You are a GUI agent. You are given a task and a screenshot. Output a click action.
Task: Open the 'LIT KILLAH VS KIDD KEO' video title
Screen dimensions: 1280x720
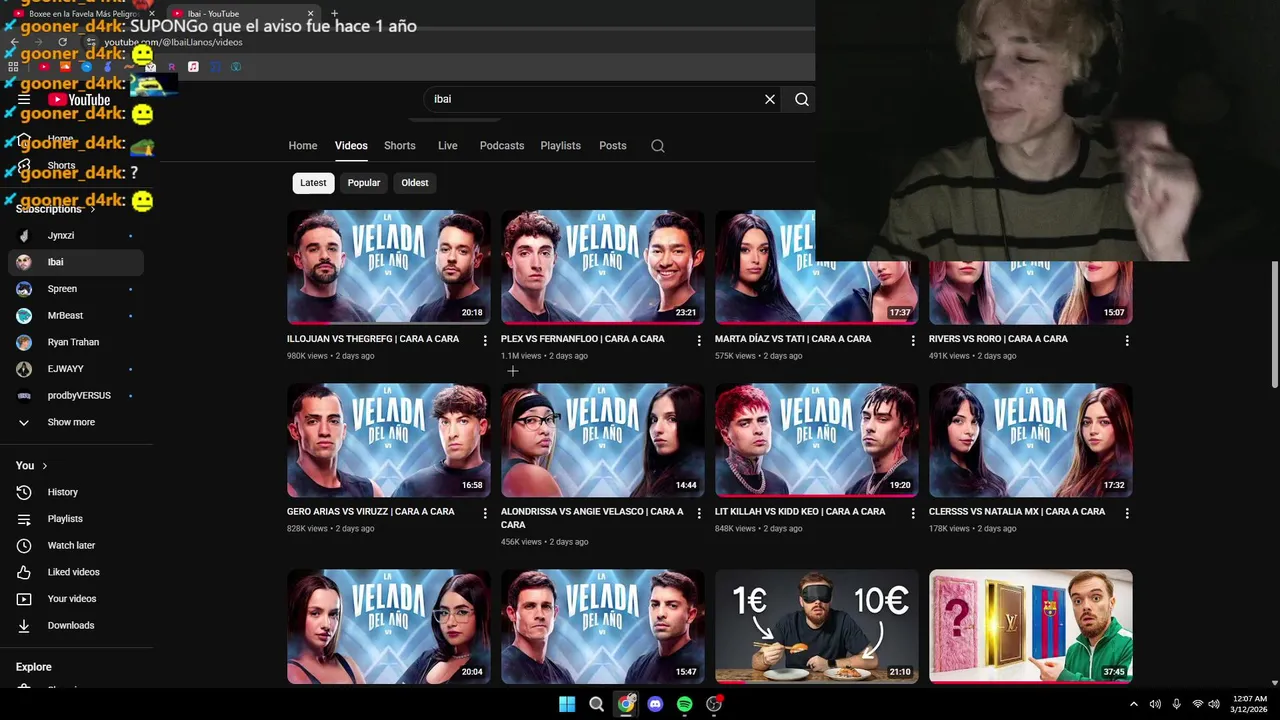[800, 512]
